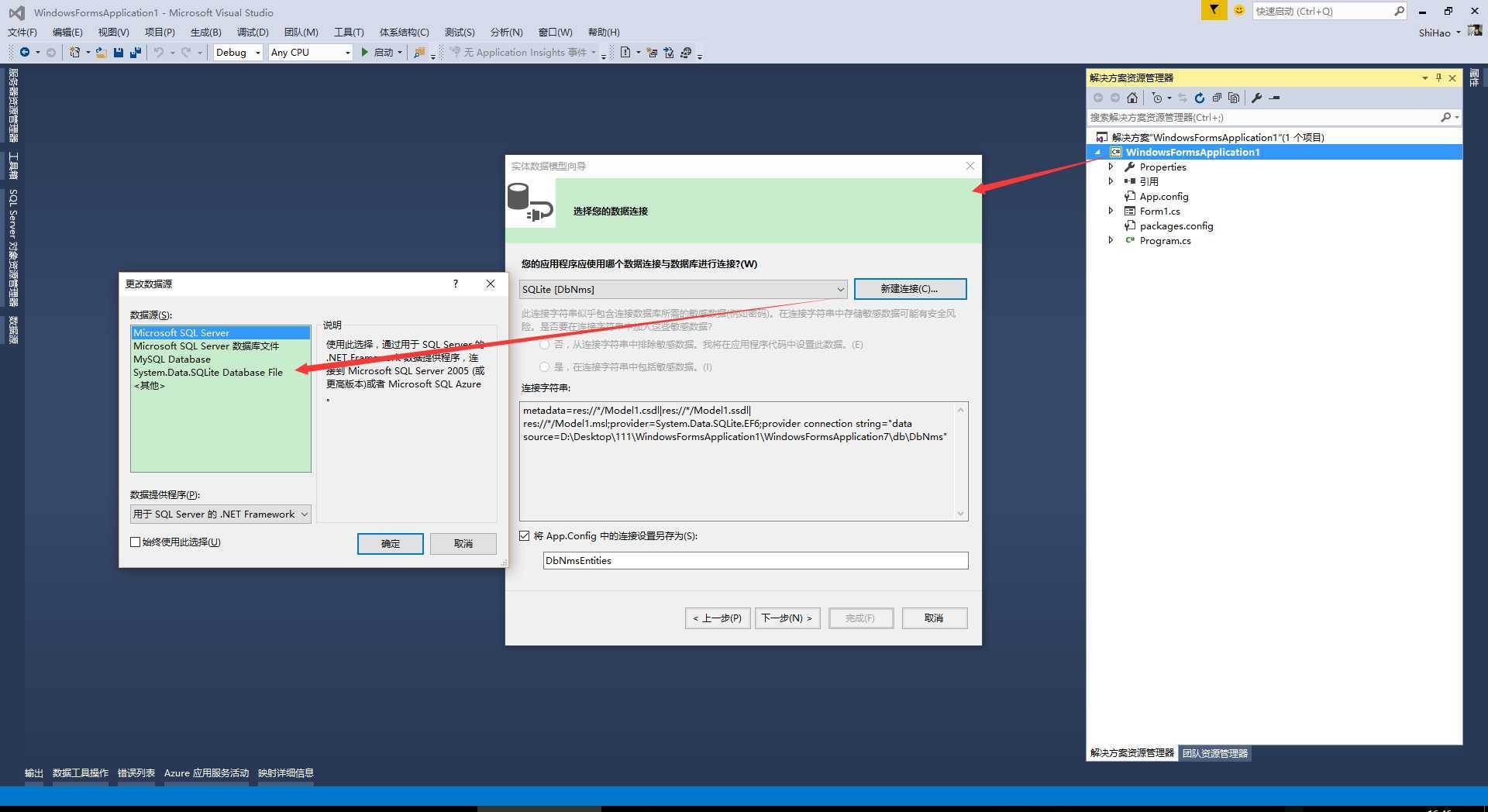The height and width of the screenshot is (812, 1488).
Task: Click 确定 in the Change Data Source dialog
Action: point(391,544)
